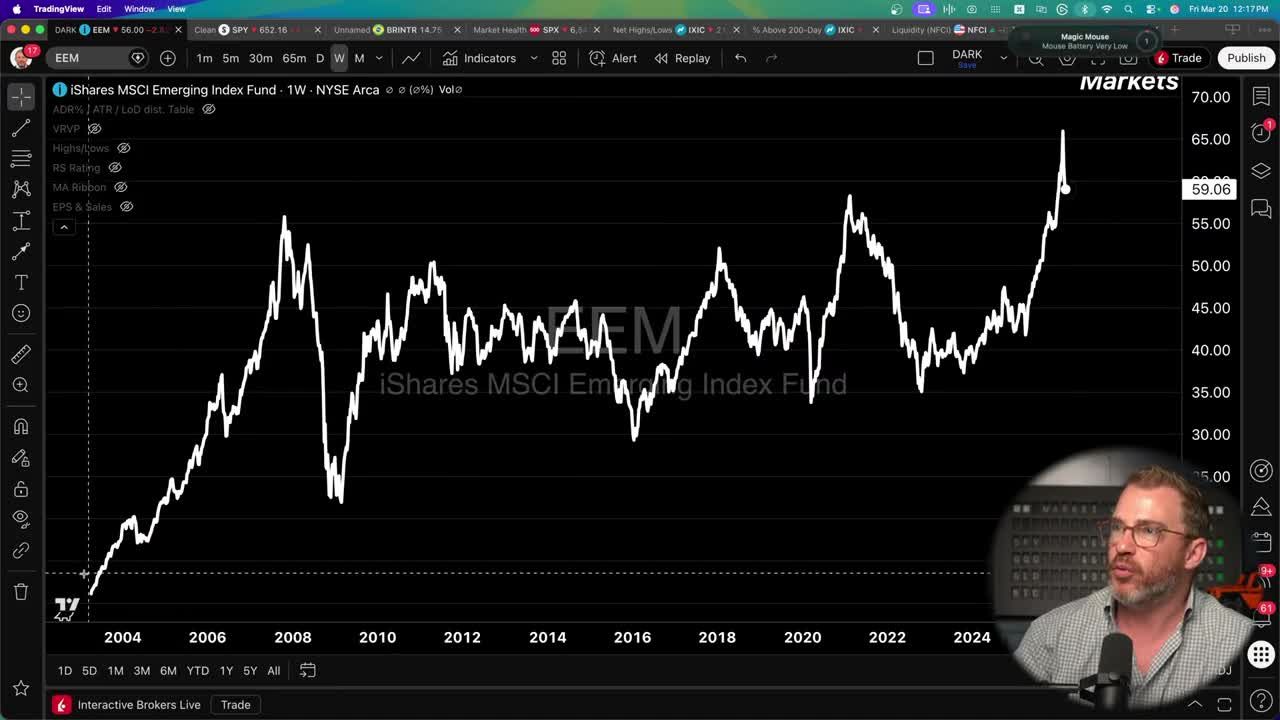Switch to the Clean SPY tab
Image resolution: width=1280 pixels, height=720 pixels.
click(249, 30)
